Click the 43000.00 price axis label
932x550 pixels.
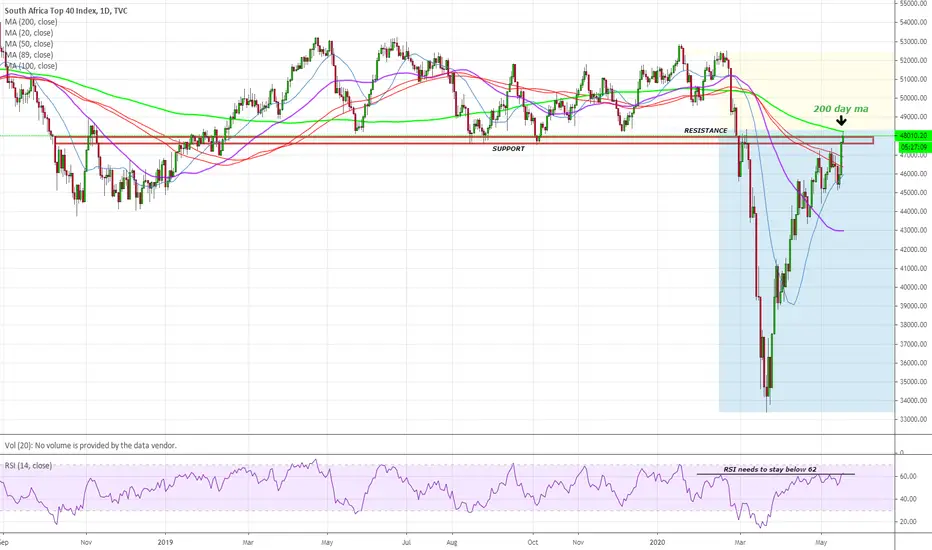(914, 230)
